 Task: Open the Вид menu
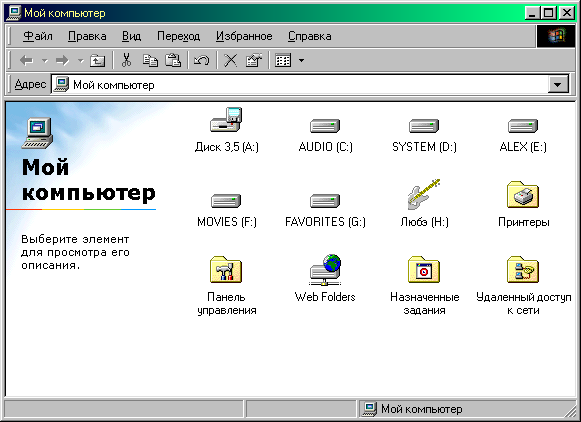tap(131, 36)
